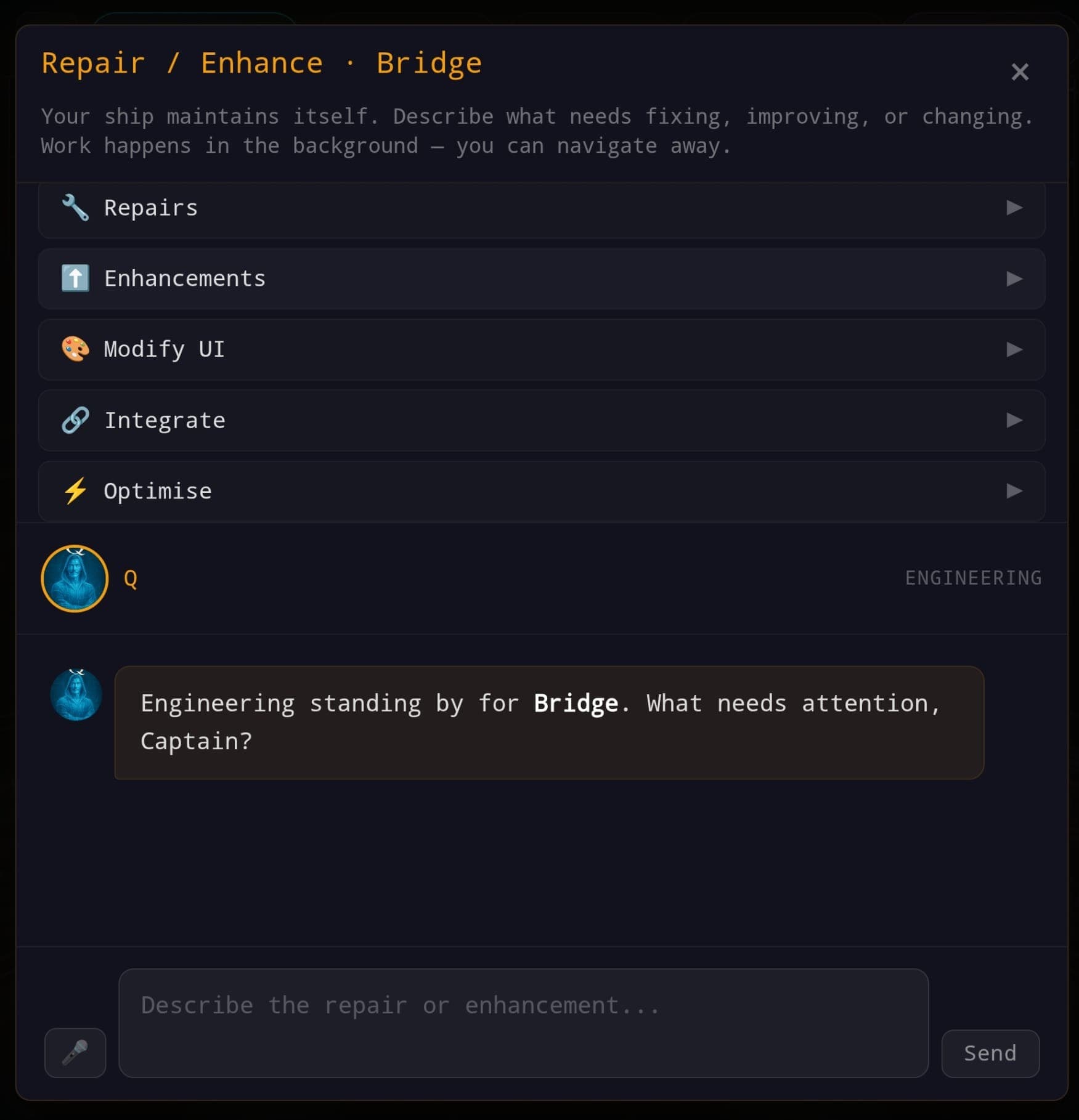Activate the microphone voice input icon
The height and width of the screenshot is (1120, 1079).
(x=75, y=1053)
